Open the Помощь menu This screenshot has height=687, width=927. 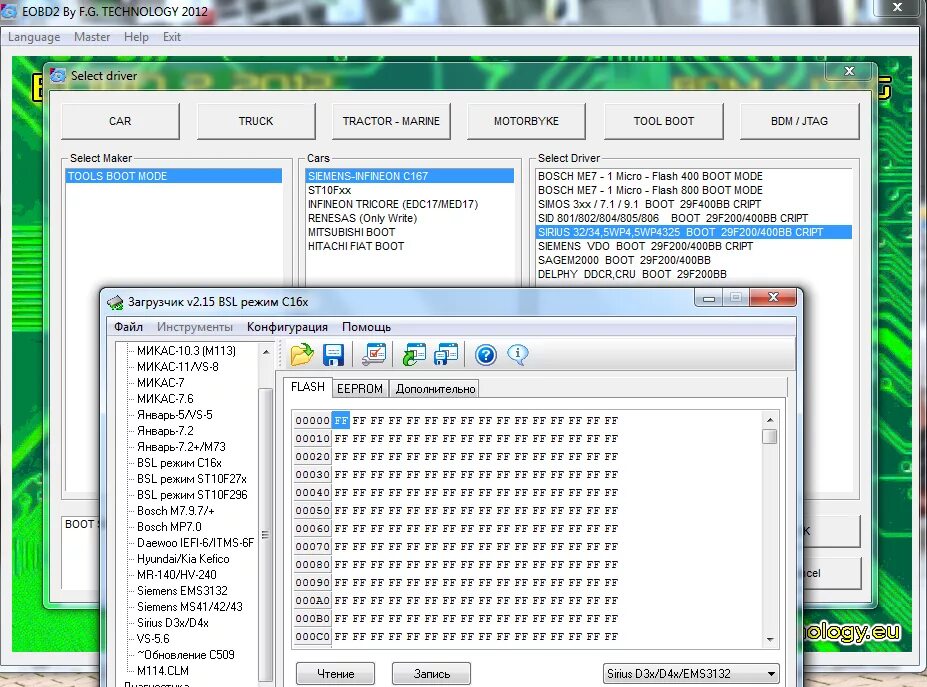[367, 327]
